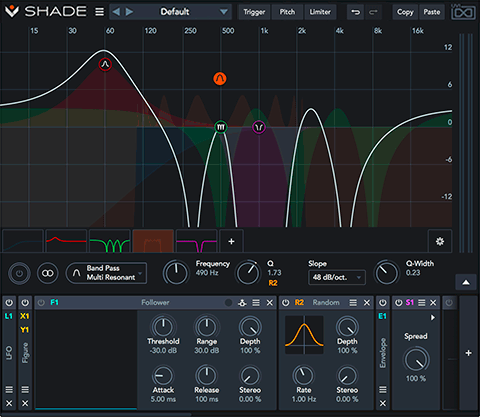Close the S1 Spread modulator

tap(433, 303)
